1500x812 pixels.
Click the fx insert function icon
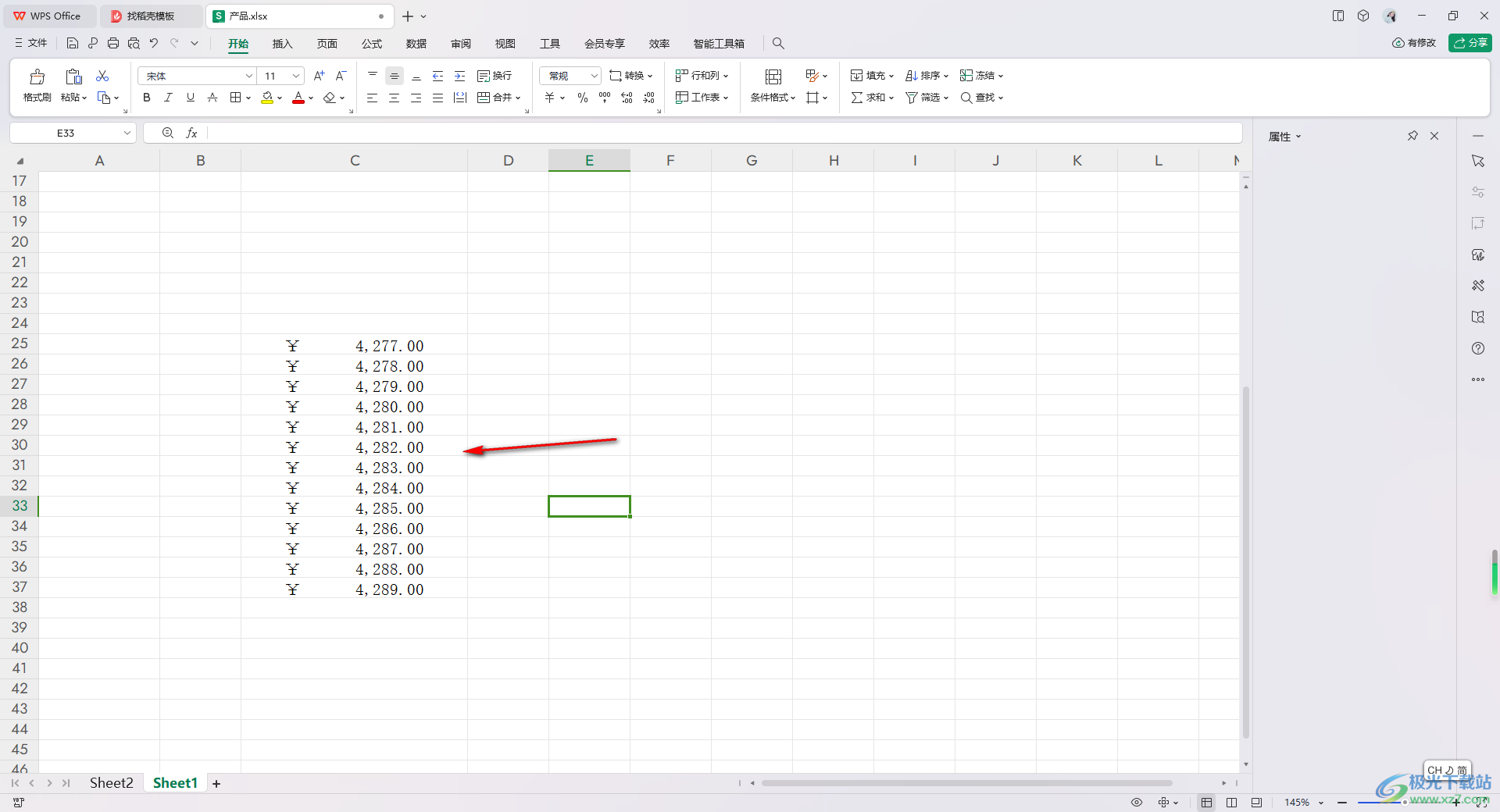(x=191, y=134)
